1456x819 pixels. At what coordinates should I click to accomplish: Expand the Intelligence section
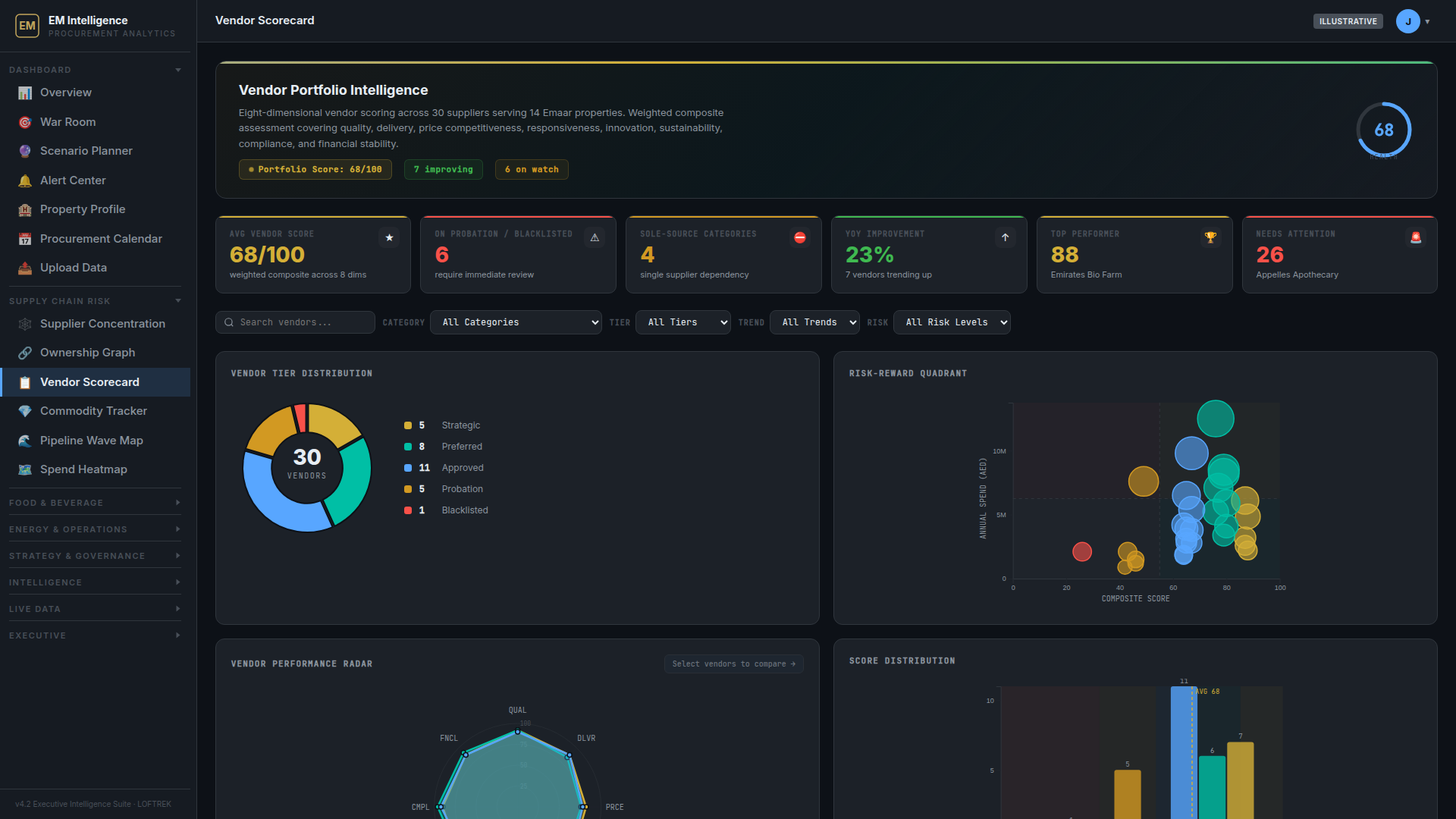[95, 582]
